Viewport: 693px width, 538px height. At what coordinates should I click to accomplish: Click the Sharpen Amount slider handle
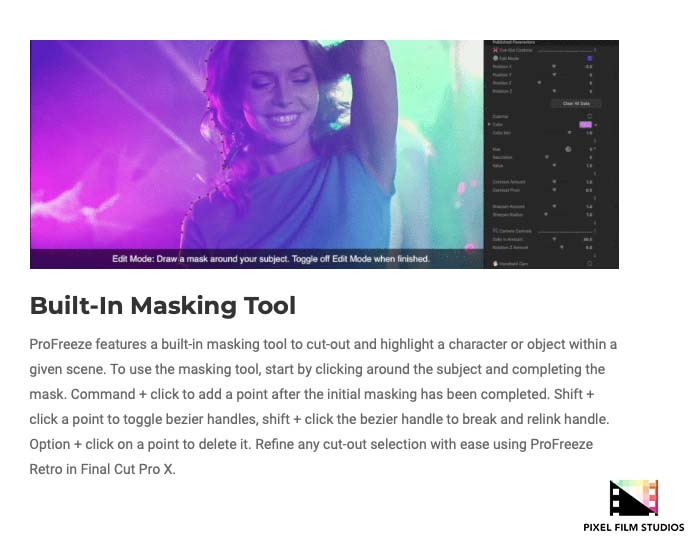tap(554, 206)
